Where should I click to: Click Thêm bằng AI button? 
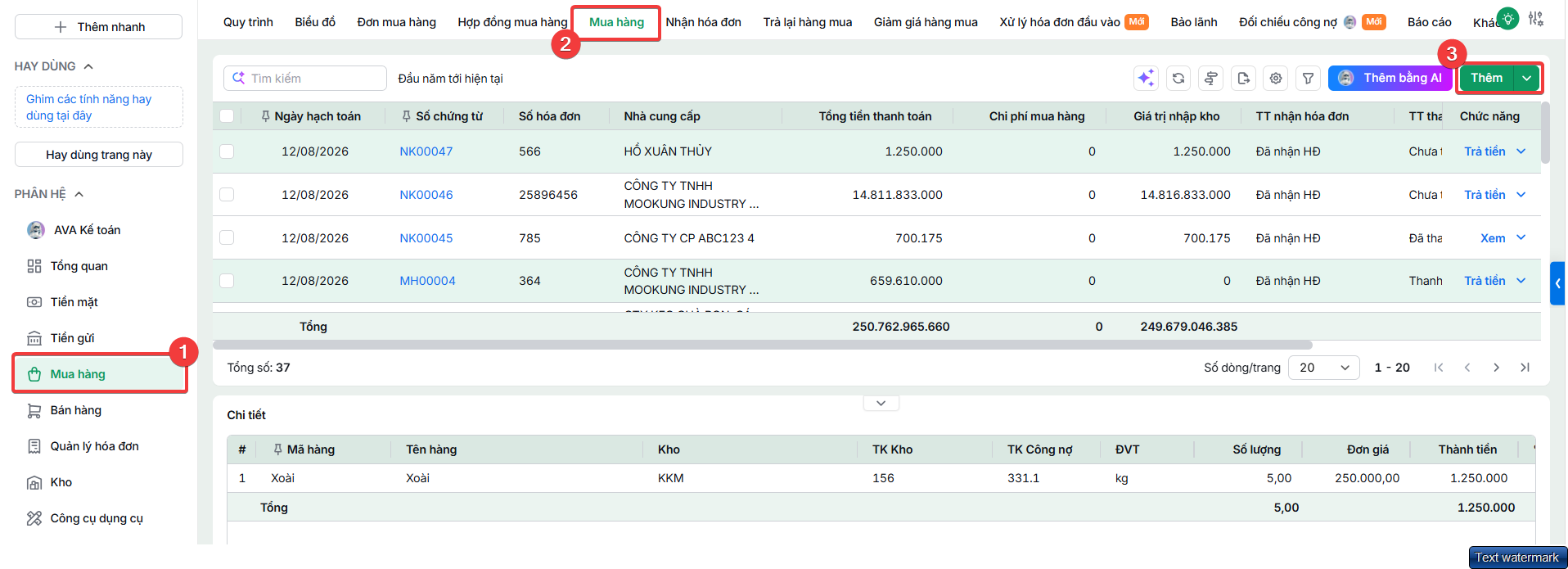[1390, 78]
